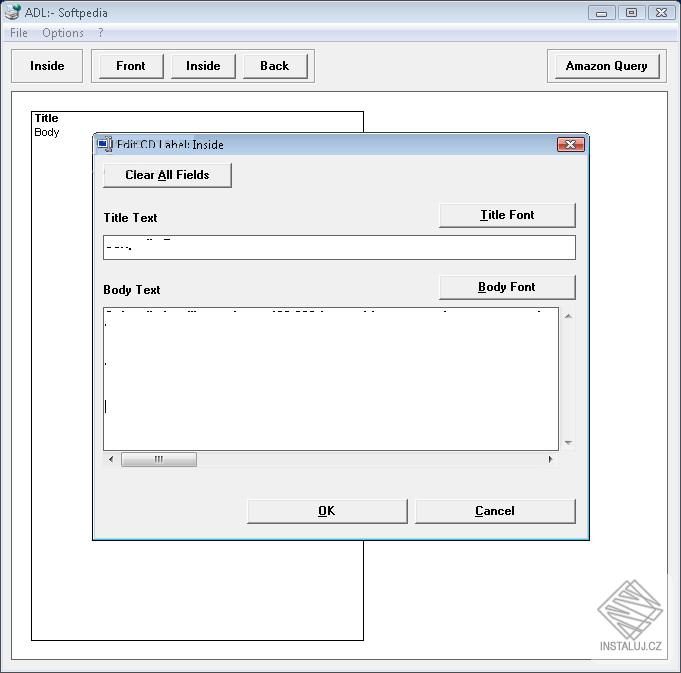Select the Inside button between Front and Back
This screenshot has height=673, width=681.
(203, 66)
